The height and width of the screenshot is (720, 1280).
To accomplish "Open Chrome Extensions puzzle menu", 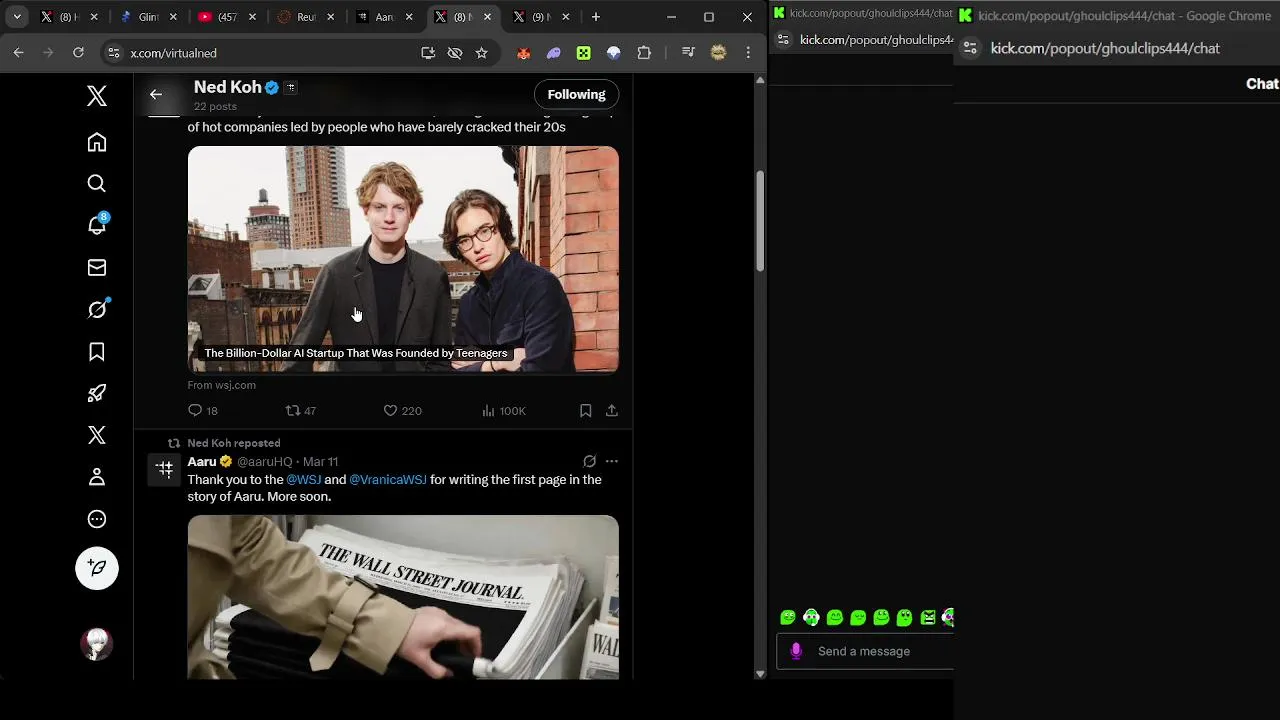I will pos(644,53).
